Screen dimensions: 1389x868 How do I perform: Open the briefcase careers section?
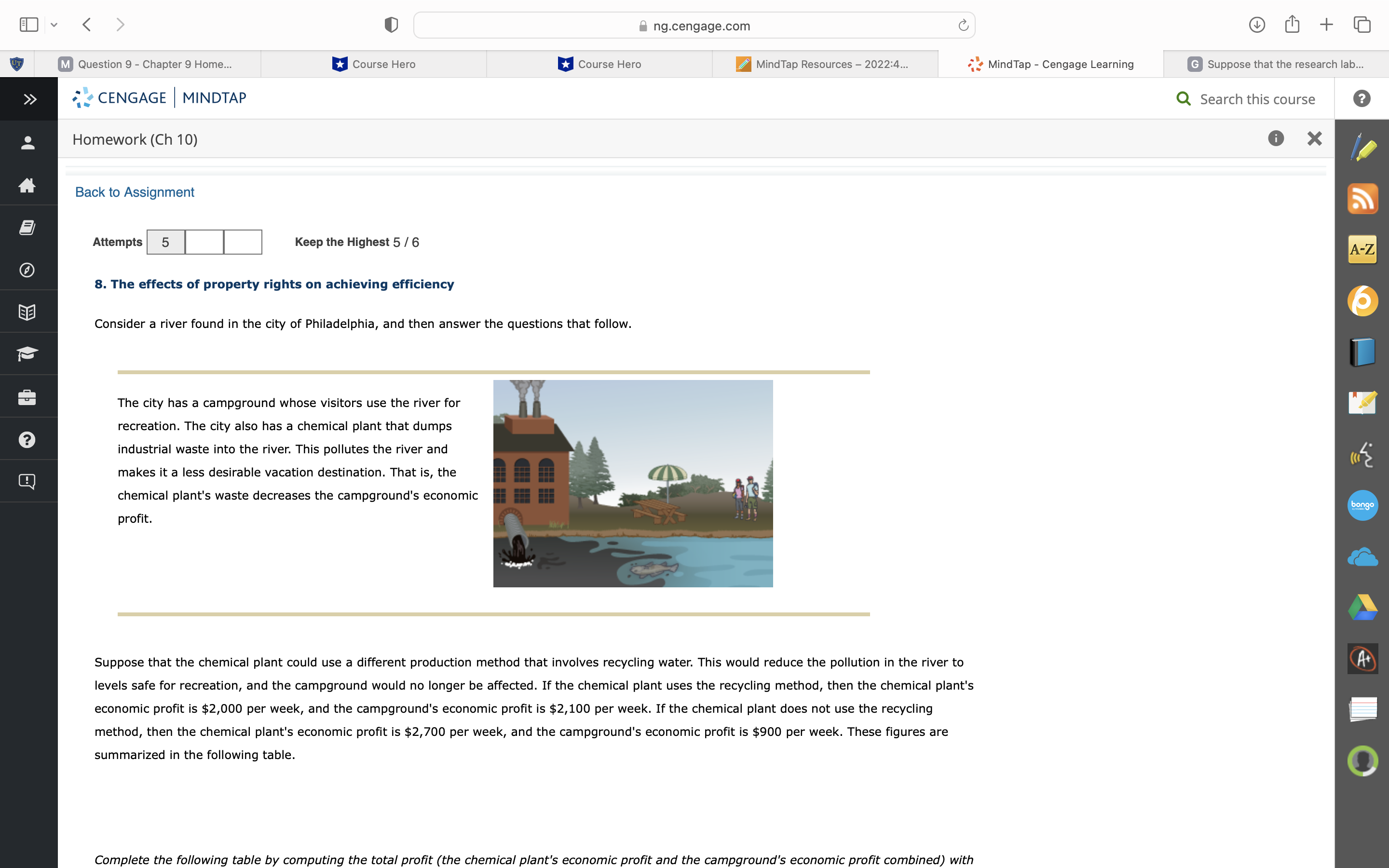(x=27, y=396)
